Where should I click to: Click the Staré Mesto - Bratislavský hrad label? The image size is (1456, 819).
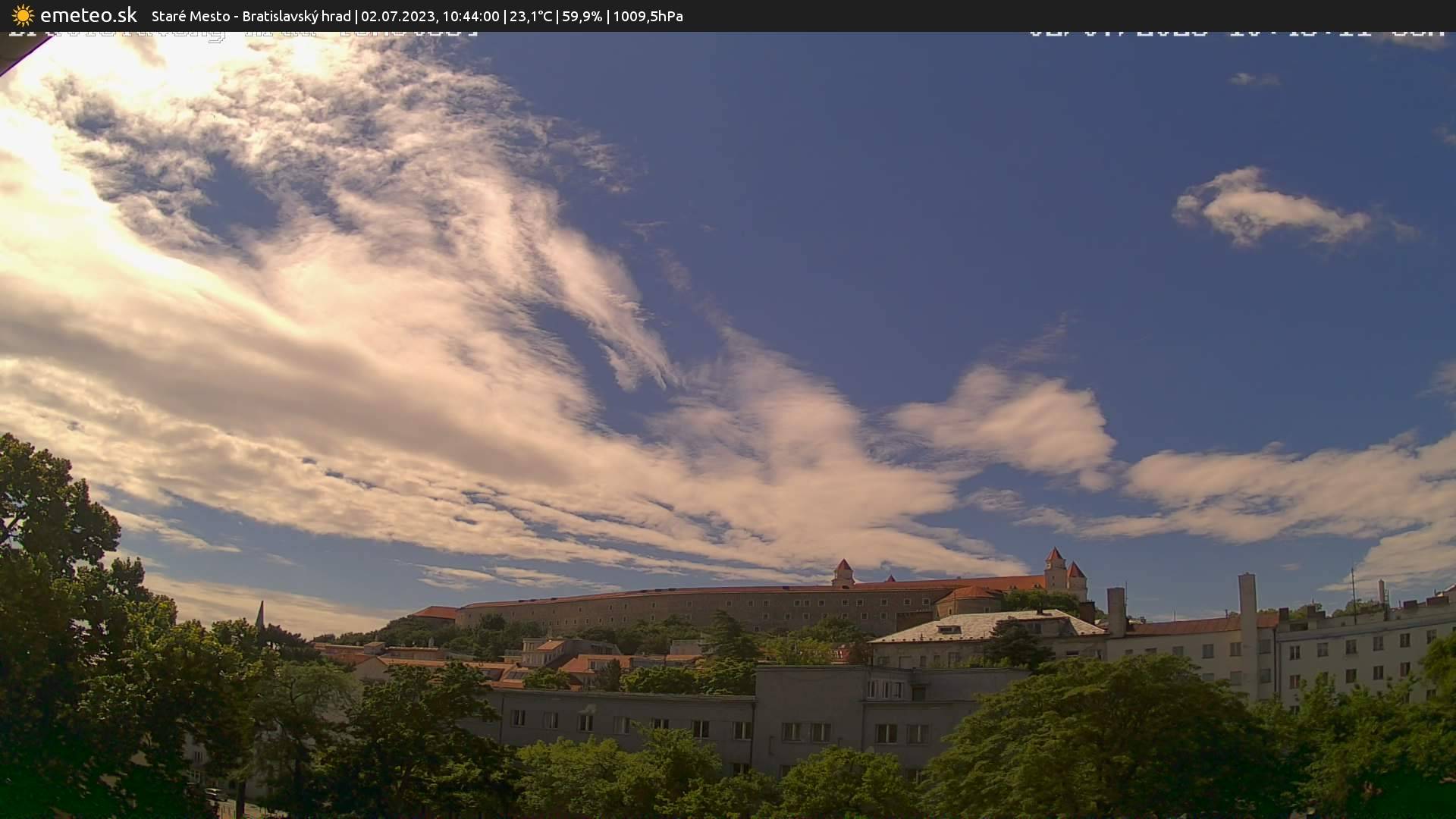point(251,16)
